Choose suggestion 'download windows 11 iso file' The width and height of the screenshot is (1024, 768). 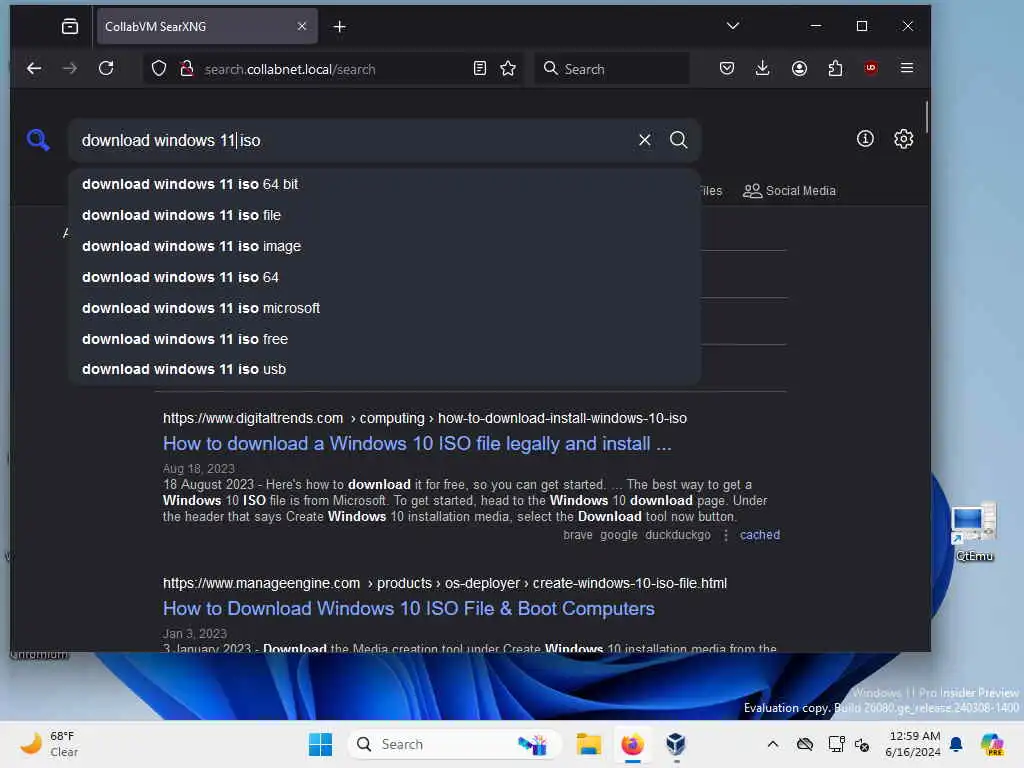[x=385, y=216]
